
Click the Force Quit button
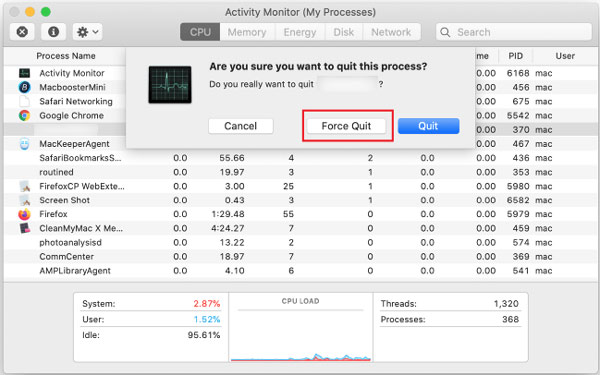tap(346, 126)
